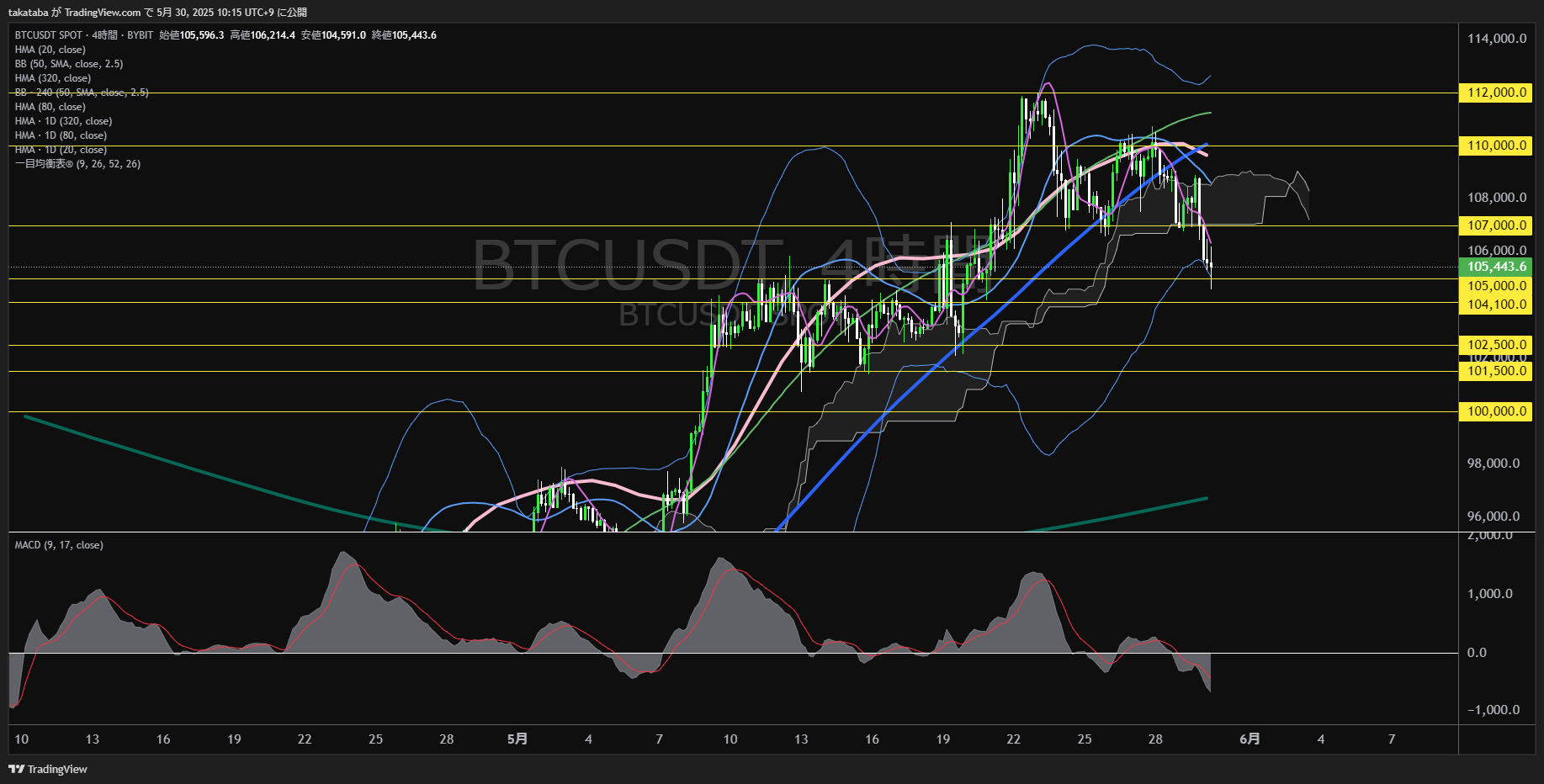
Task: Click the 114,000.0 price axis value
Action: [1497, 39]
